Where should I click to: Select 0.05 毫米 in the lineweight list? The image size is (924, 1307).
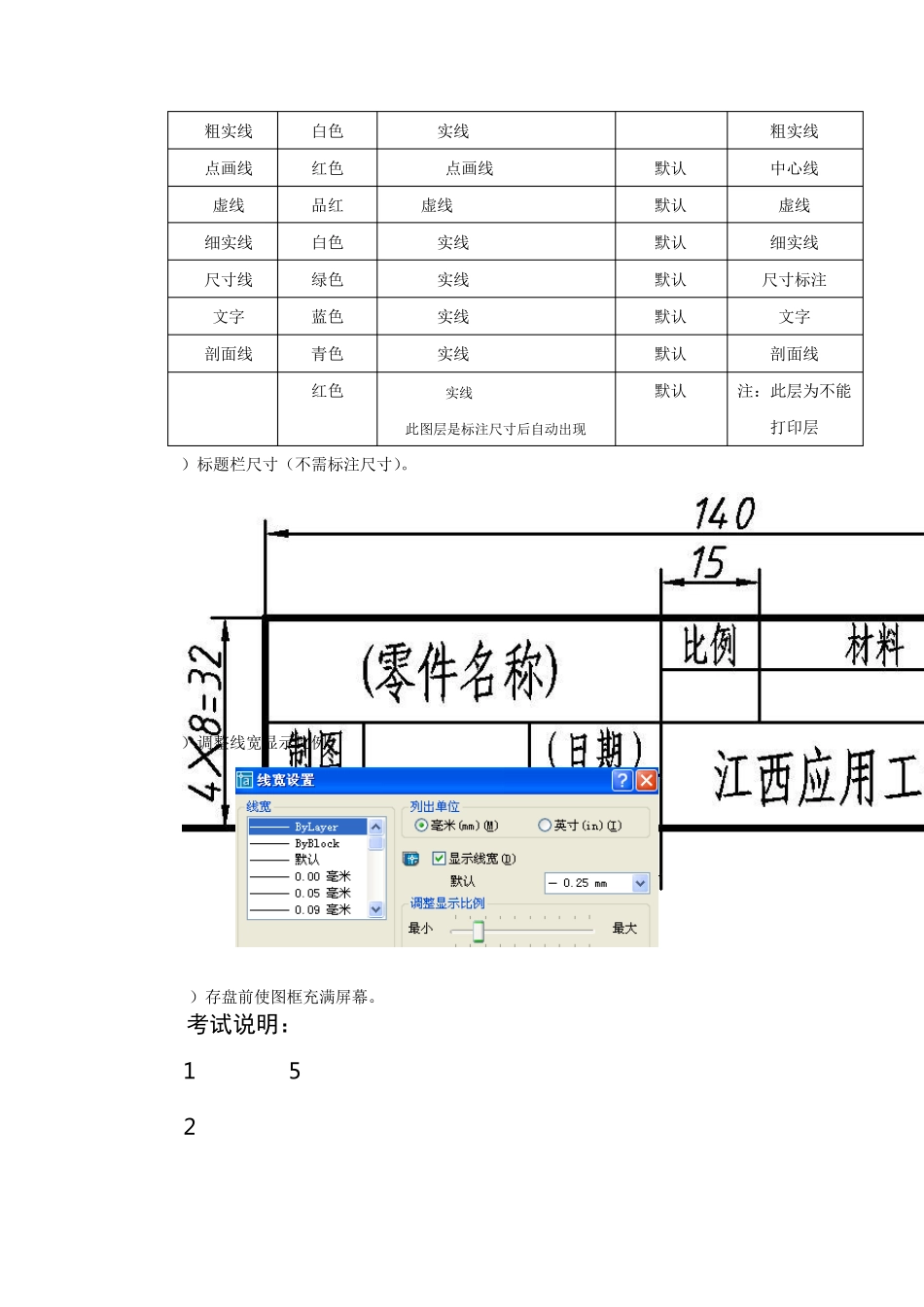tap(307, 893)
